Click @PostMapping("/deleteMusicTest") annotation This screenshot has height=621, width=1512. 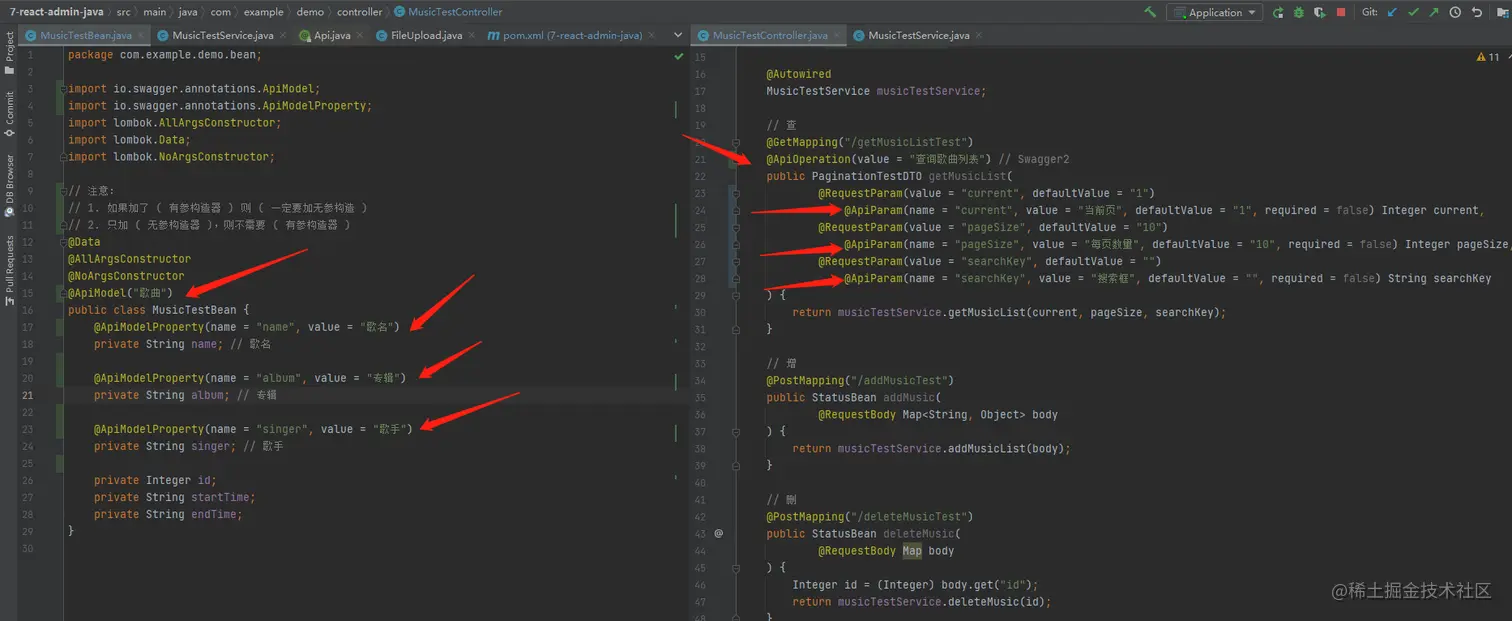(x=870, y=516)
